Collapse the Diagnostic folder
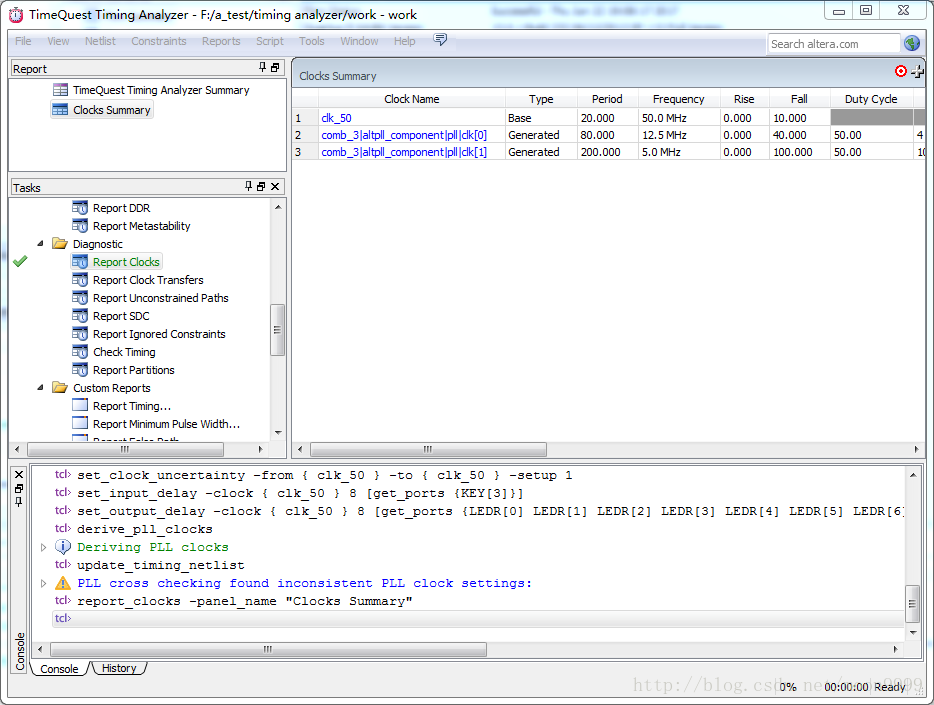934x705 pixels. (41, 244)
